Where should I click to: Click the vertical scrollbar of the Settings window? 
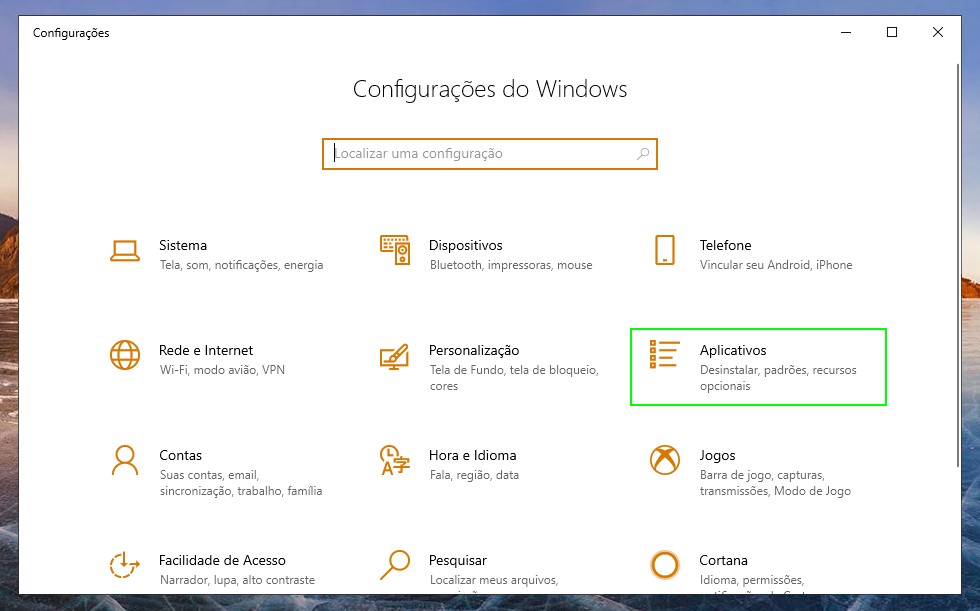(958, 264)
